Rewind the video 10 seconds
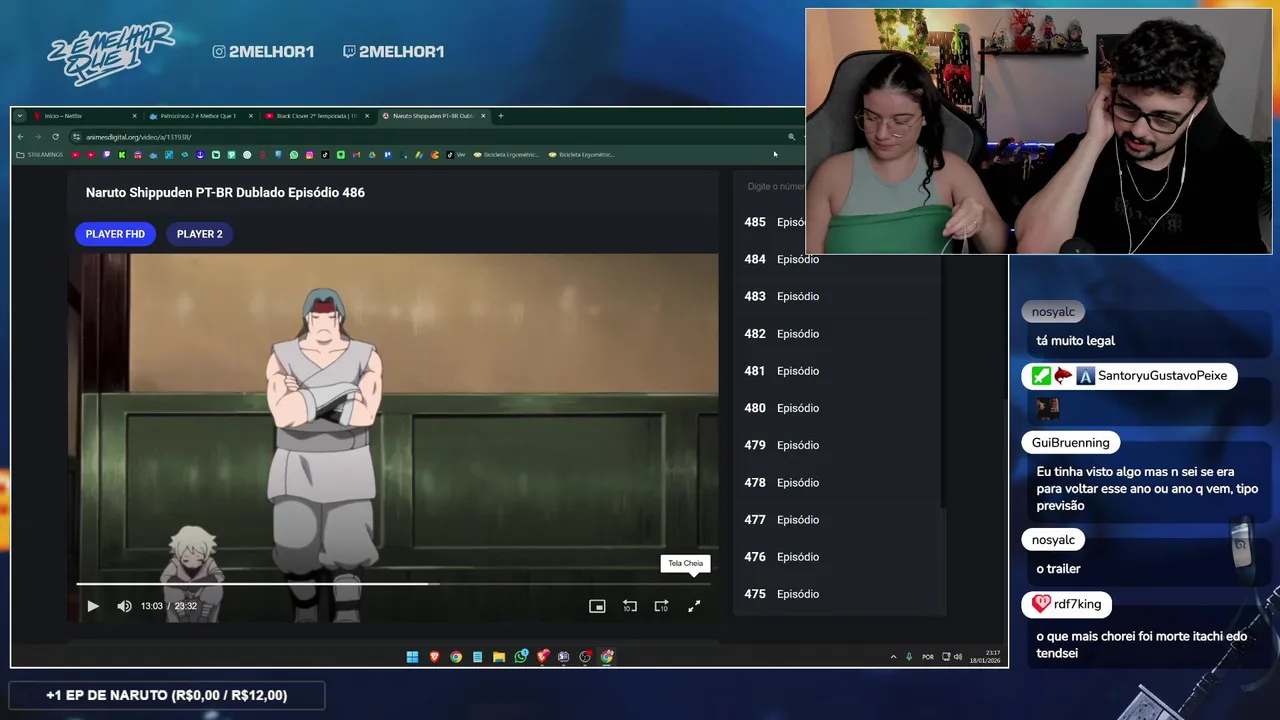This screenshot has width=1280, height=720. click(629, 606)
